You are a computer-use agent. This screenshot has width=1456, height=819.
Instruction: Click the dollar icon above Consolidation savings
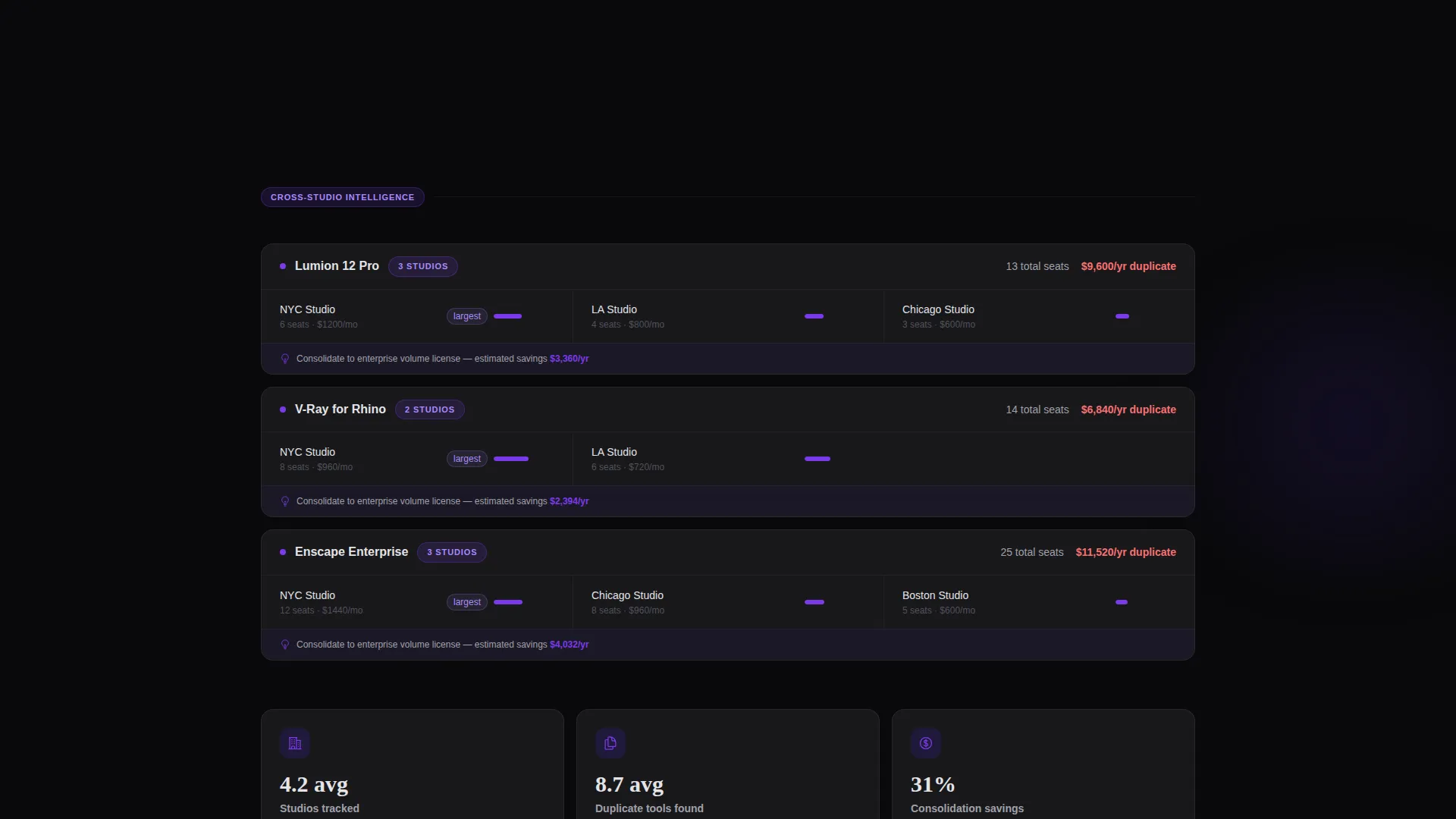tap(926, 743)
